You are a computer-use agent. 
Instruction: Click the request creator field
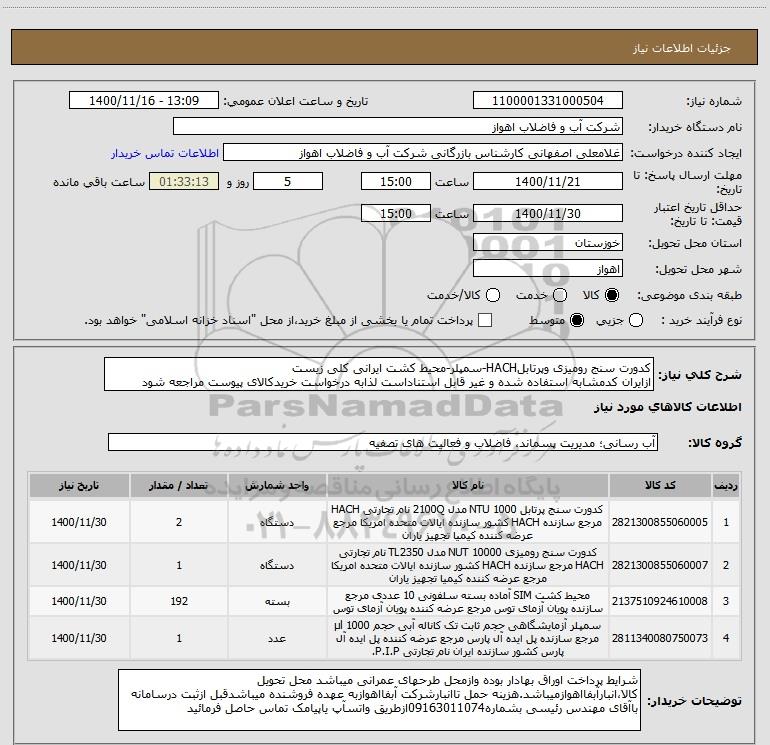point(423,153)
